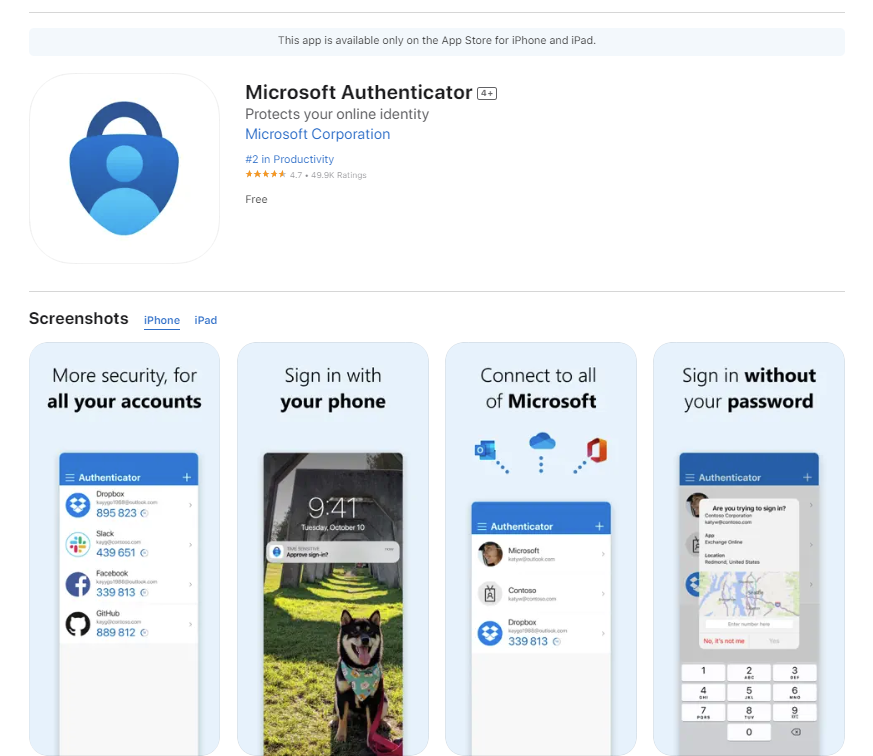Click the Microsoft Authenticator app icon

tap(124, 168)
